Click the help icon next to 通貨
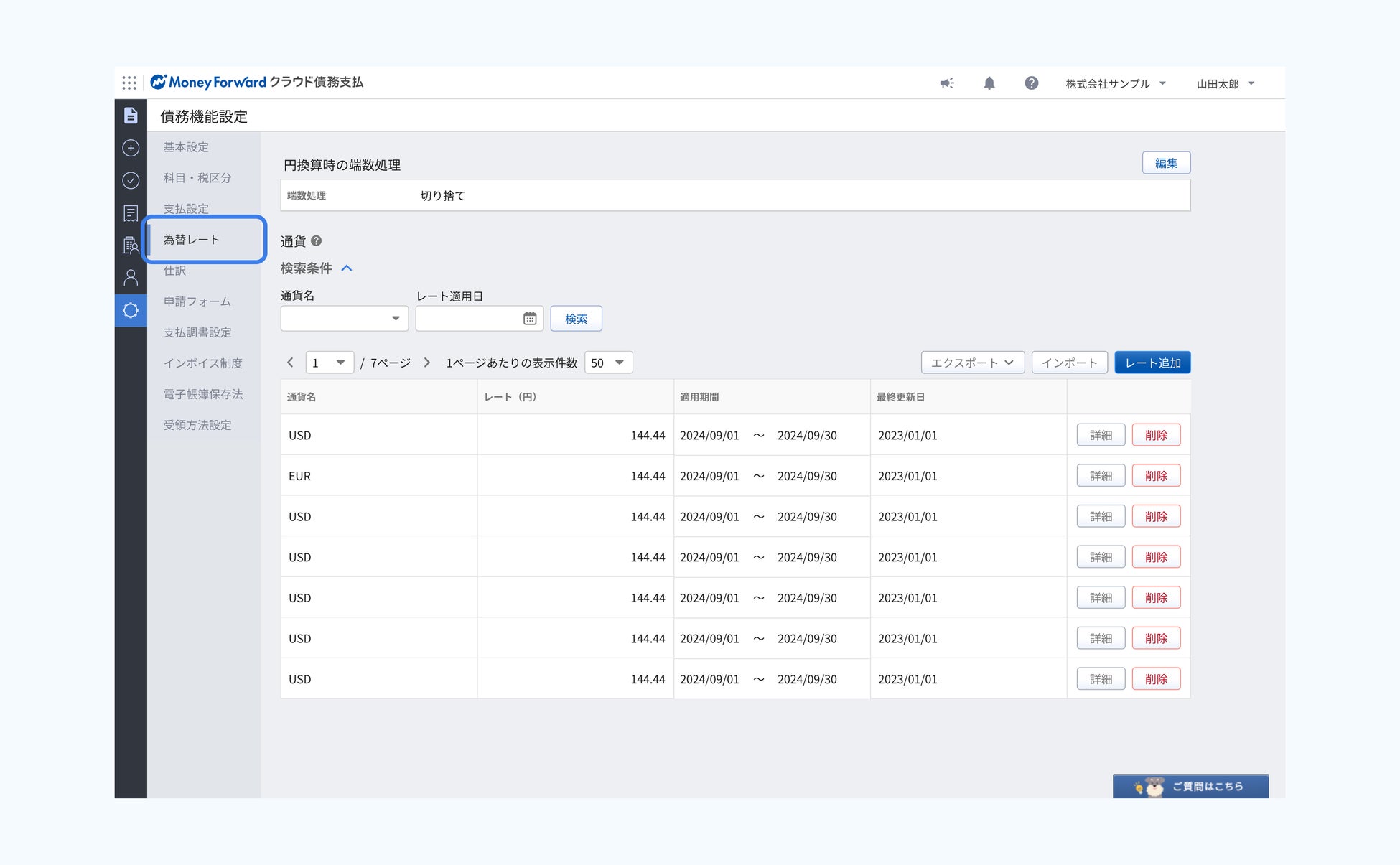This screenshot has height=865, width=1400. pos(316,241)
